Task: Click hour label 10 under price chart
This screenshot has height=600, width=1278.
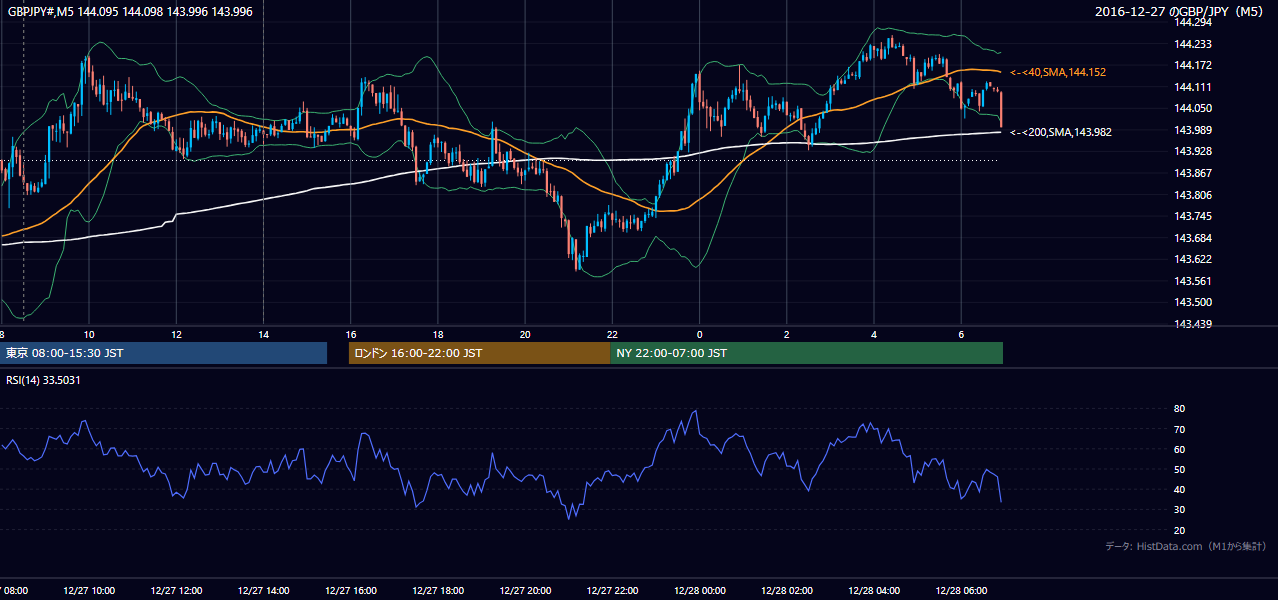Action: pyautogui.click(x=89, y=334)
